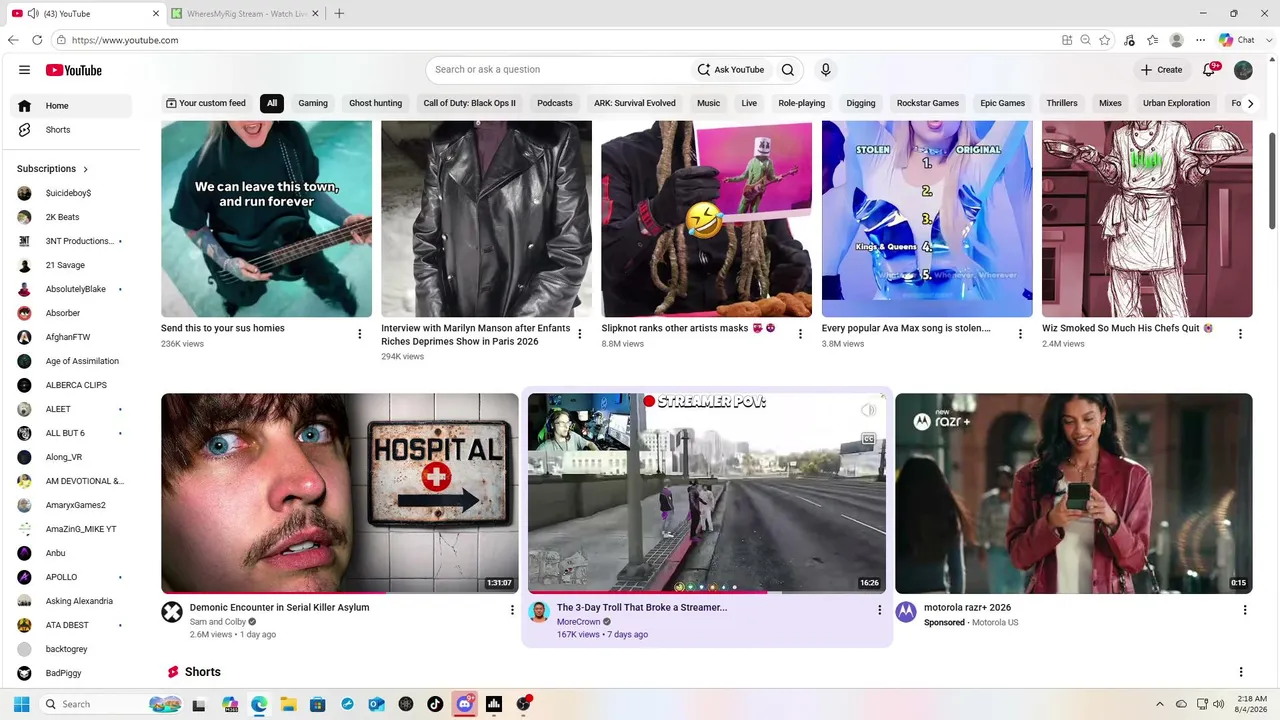Open the browser profile icon
The image size is (1280, 720).
(1177, 40)
